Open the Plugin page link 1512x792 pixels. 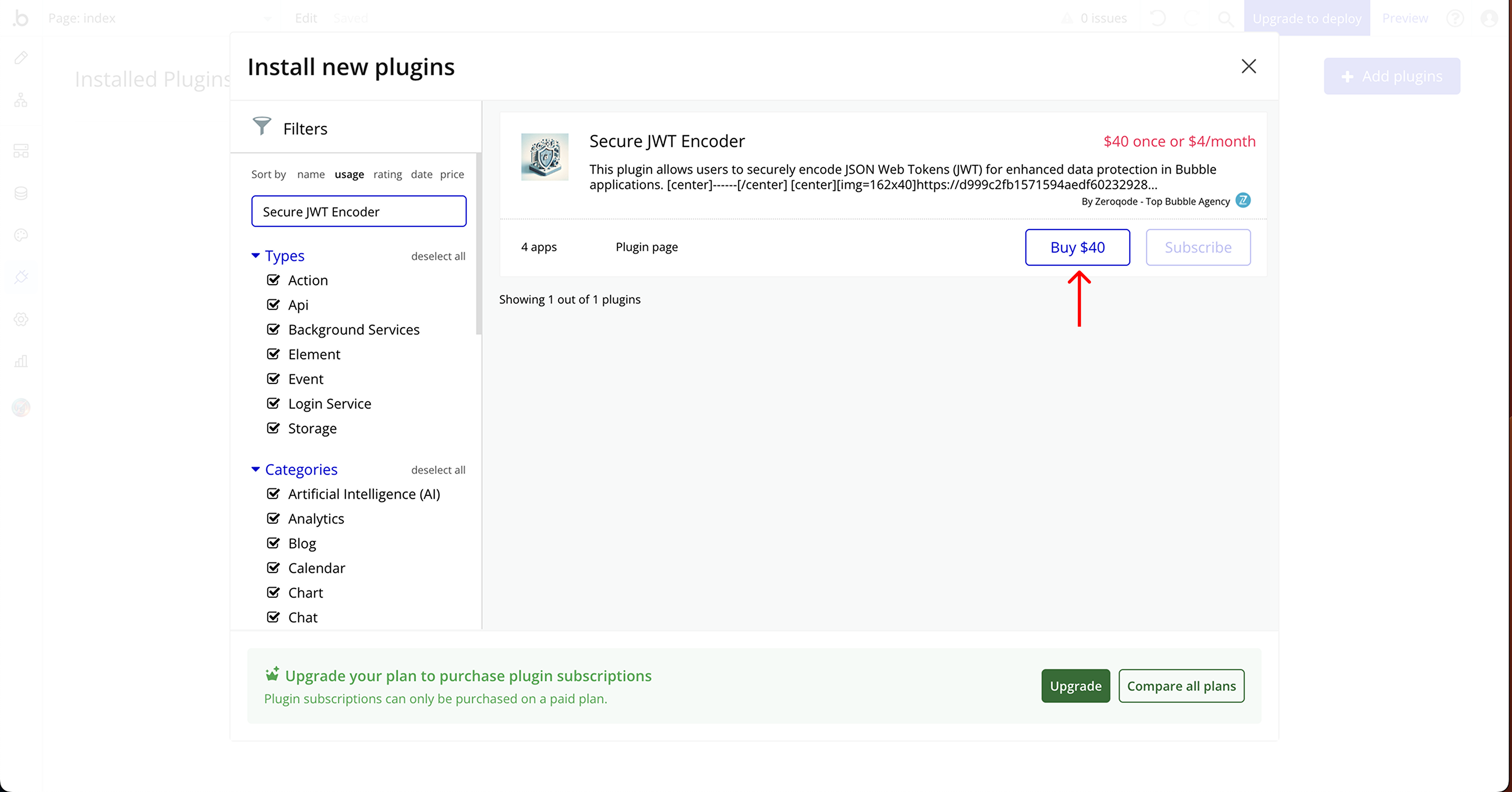[x=646, y=247]
